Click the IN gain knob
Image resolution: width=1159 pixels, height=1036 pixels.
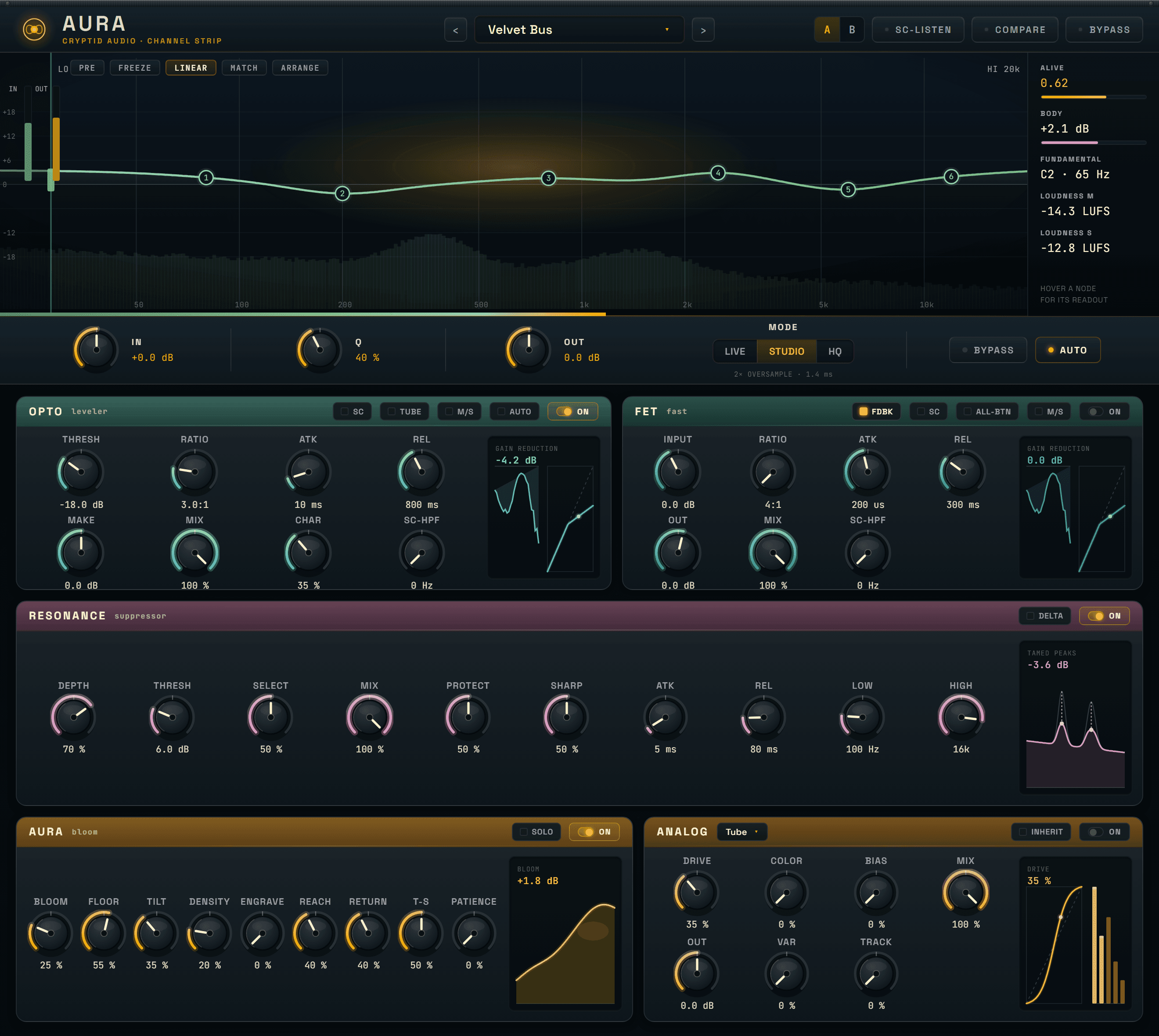96,349
